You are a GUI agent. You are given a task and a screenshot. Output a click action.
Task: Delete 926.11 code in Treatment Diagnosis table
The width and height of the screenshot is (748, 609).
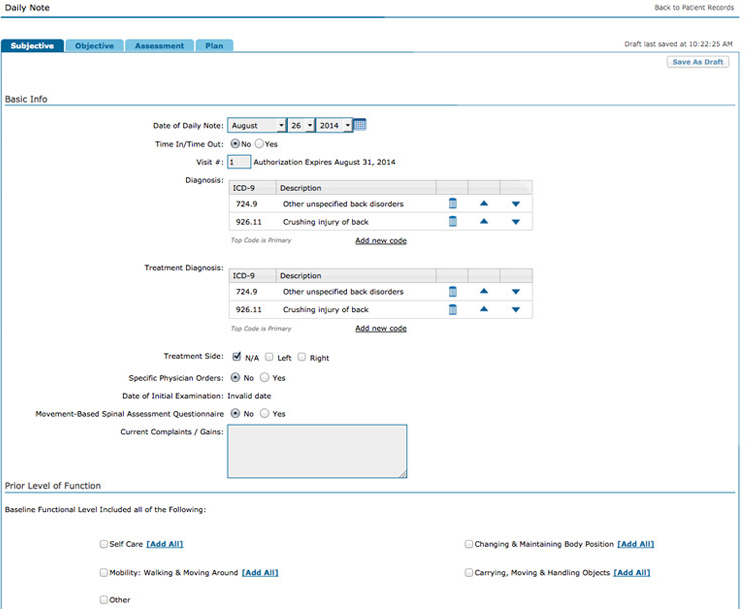[453, 310]
